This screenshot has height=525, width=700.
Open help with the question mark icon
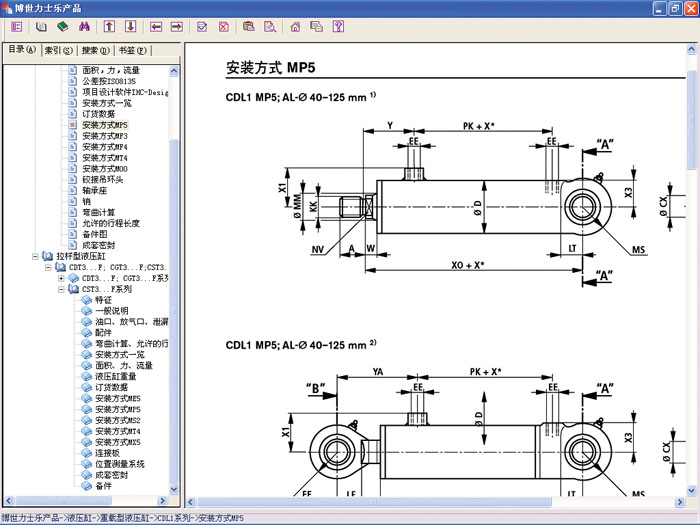click(338, 27)
